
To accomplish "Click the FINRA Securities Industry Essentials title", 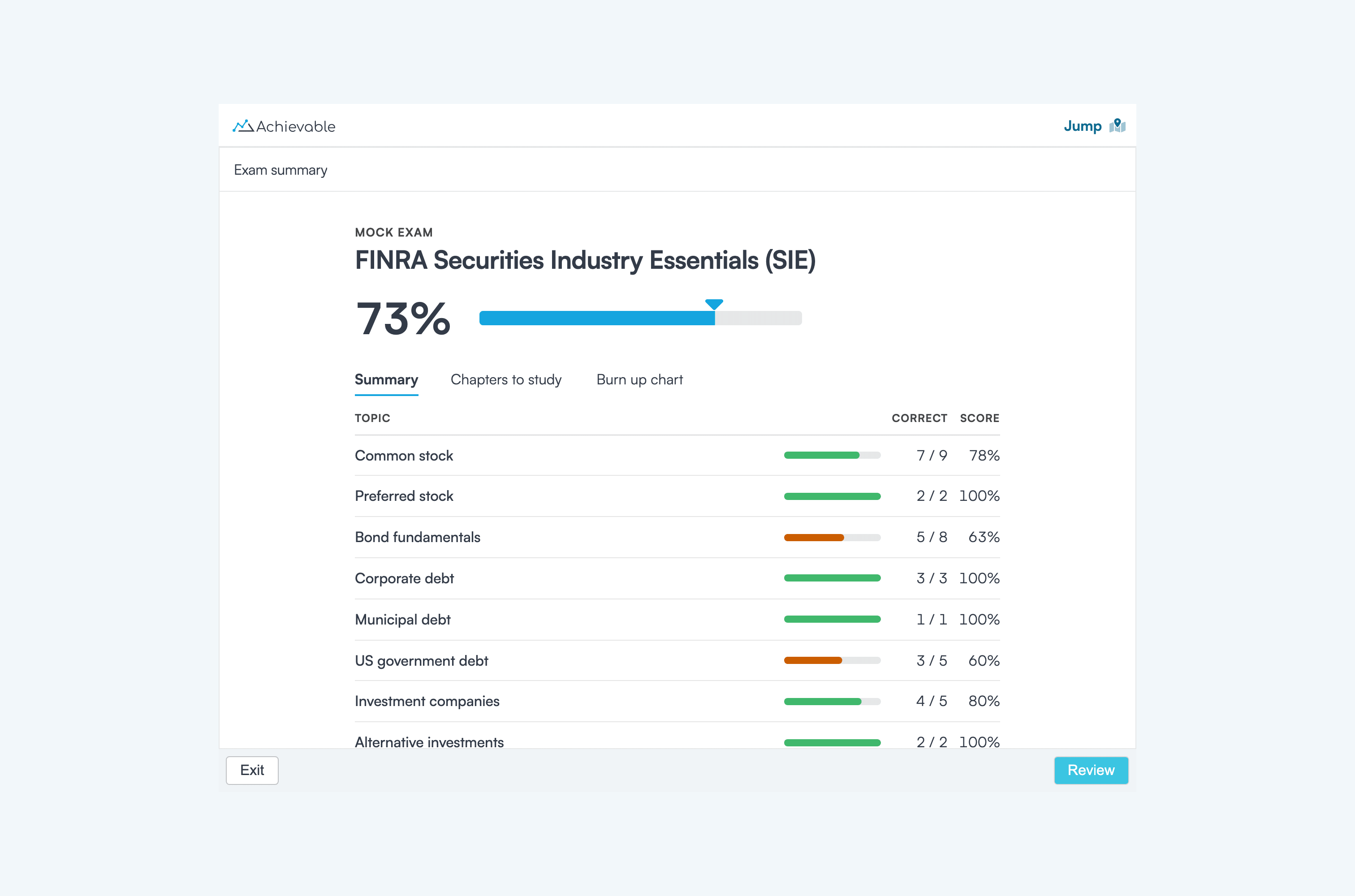I will point(585,261).
